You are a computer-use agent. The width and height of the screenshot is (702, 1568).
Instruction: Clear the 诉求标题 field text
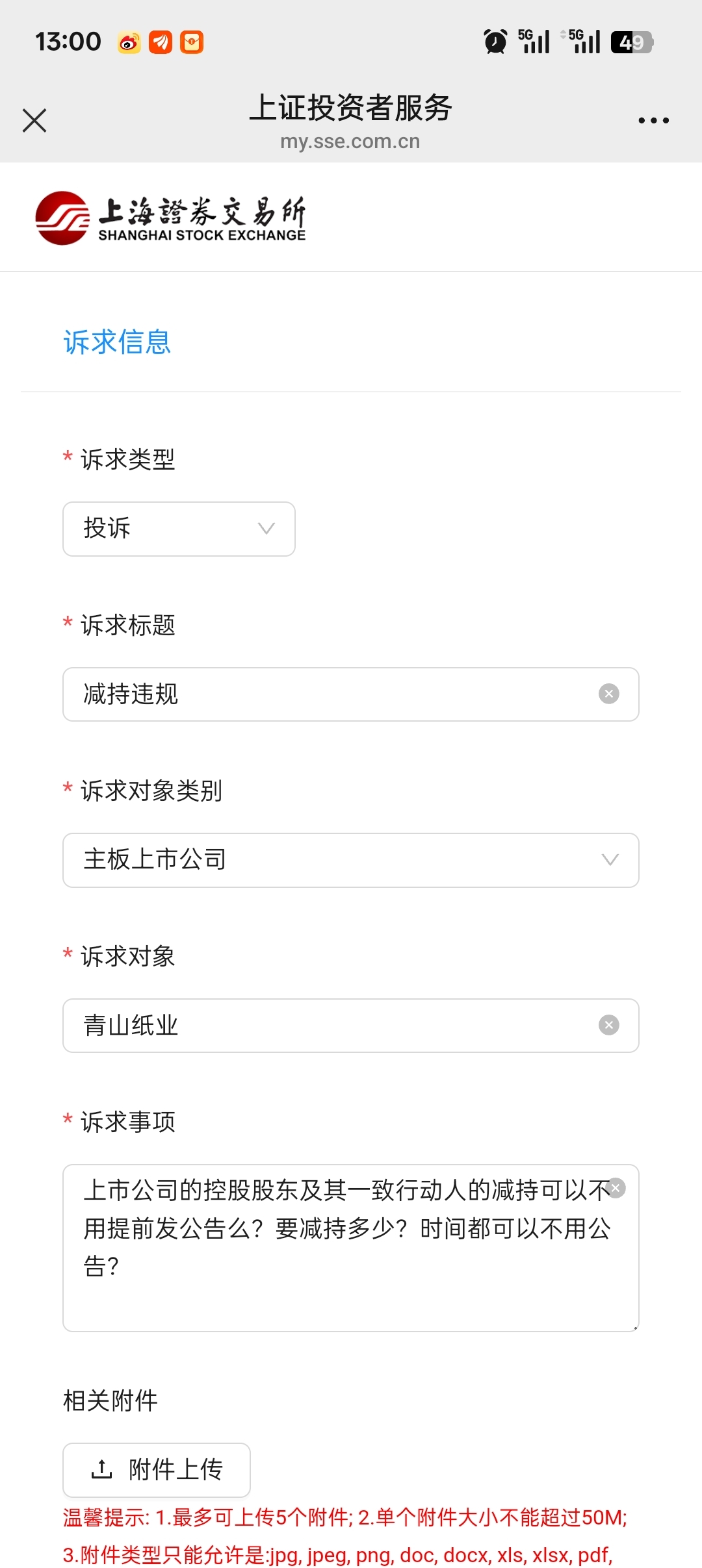pos(608,694)
